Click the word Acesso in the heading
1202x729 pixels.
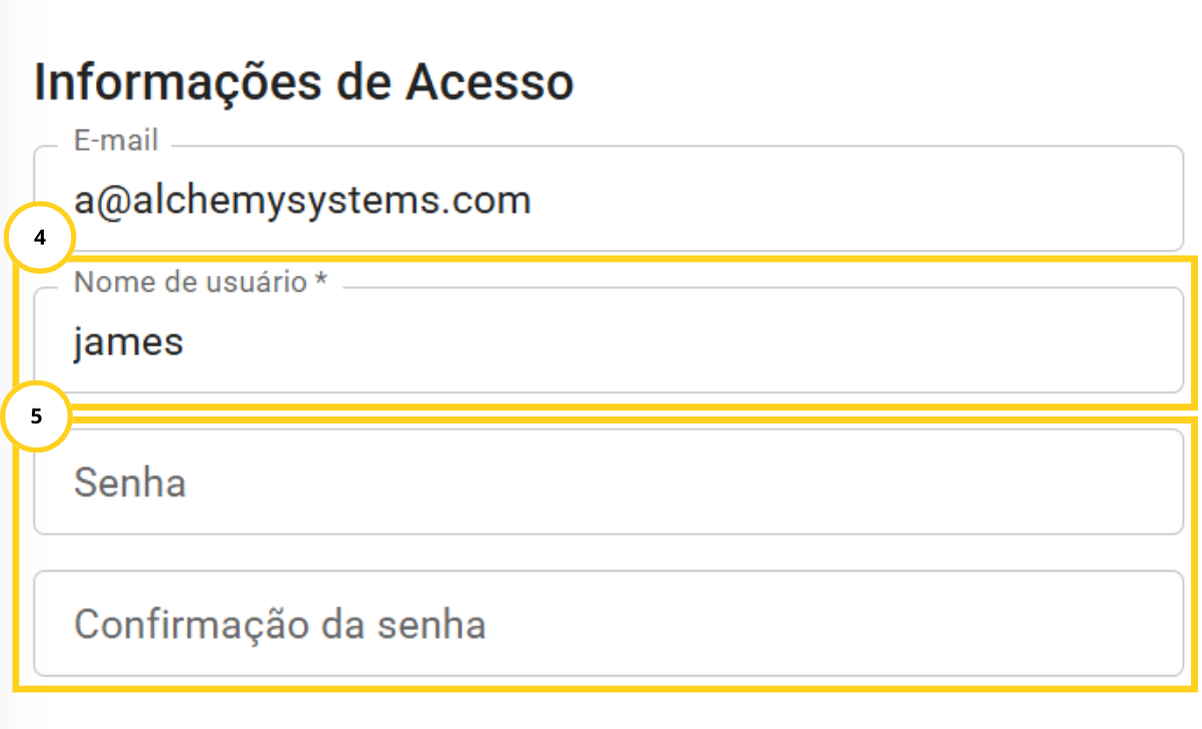(x=489, y=84)
